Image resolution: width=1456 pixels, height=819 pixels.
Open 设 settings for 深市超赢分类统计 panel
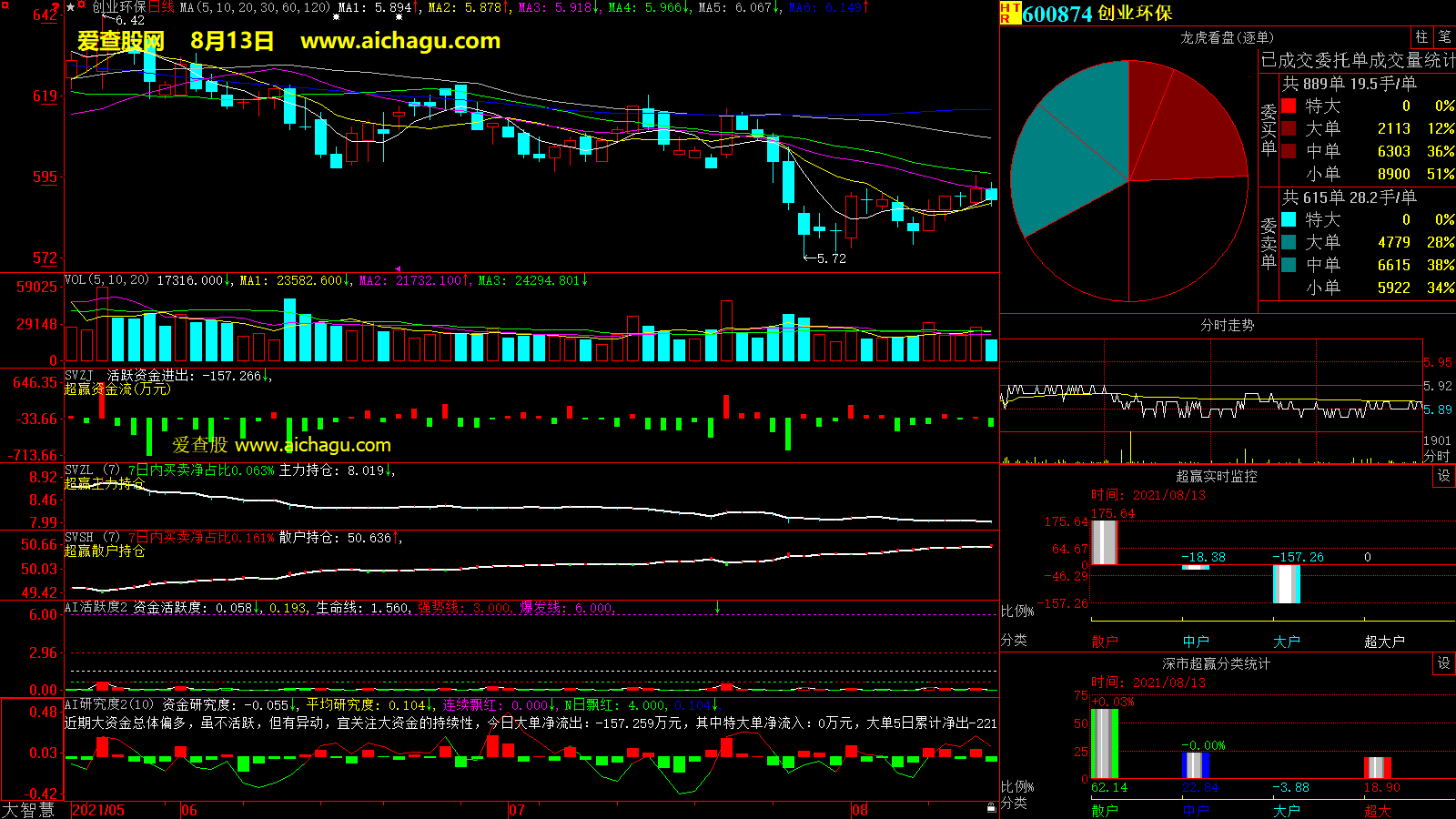click(1443, 663)
